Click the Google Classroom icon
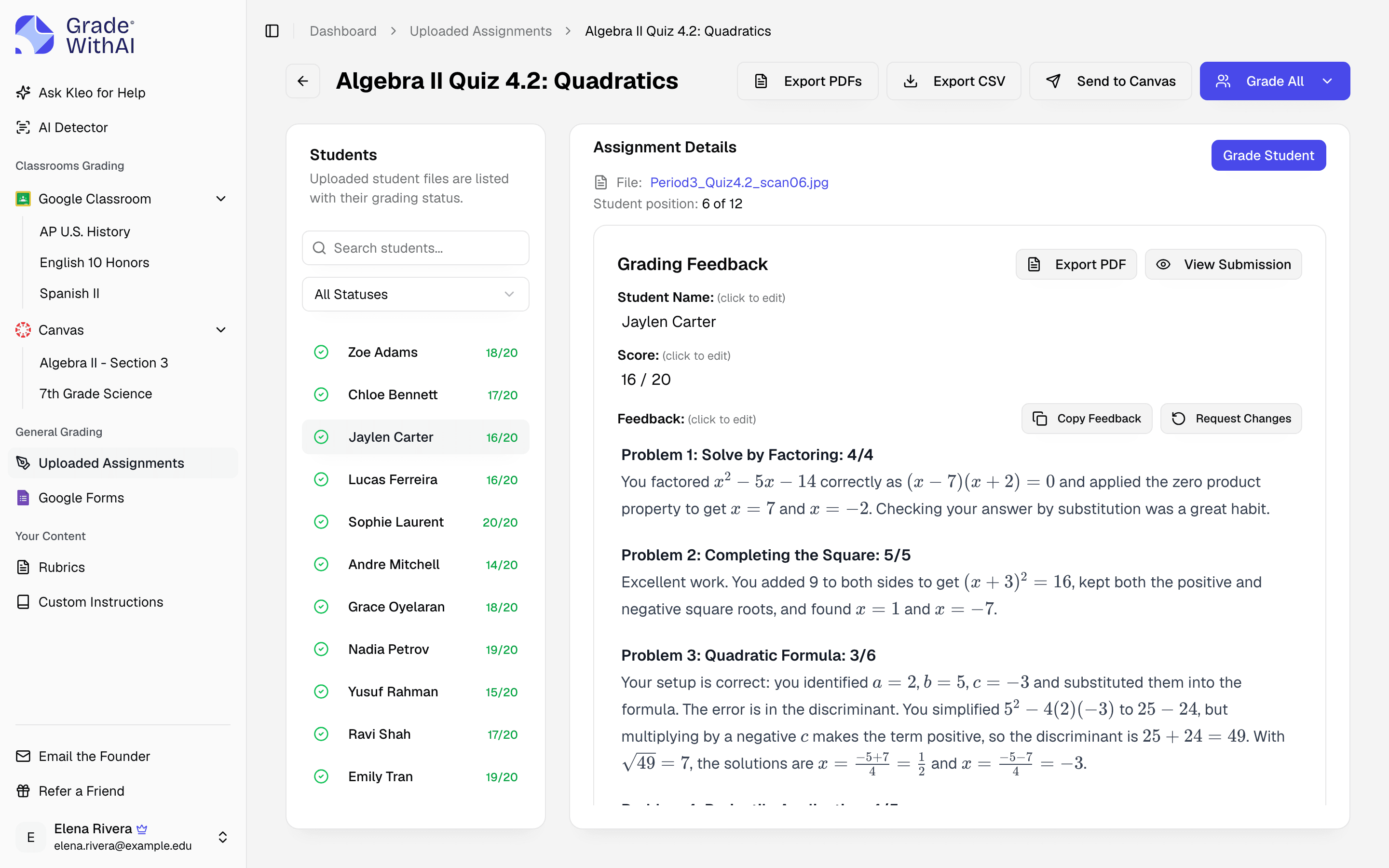The width and height of the screenshot is (1389, 868). pos(23,199)
